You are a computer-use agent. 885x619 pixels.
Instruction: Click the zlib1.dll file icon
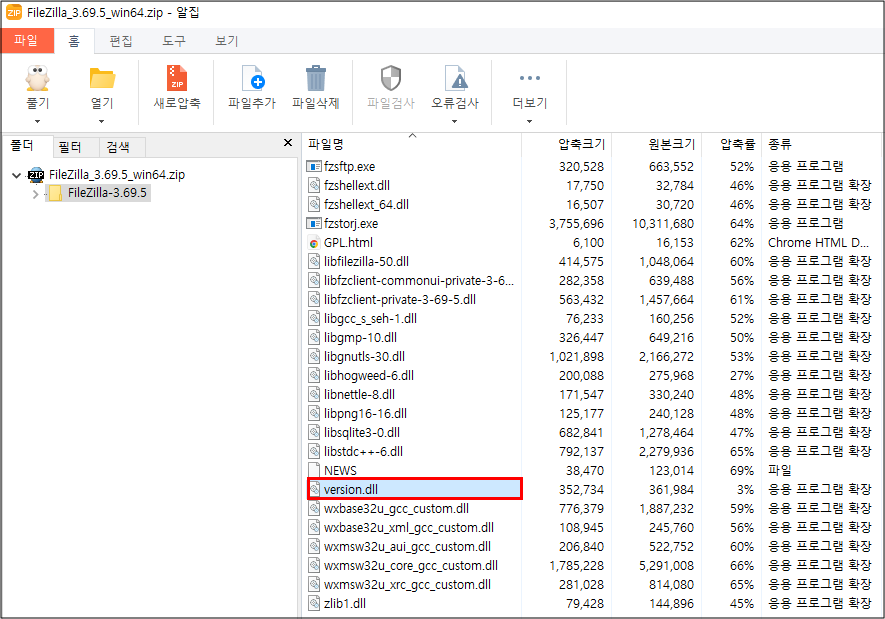(314, 603)
